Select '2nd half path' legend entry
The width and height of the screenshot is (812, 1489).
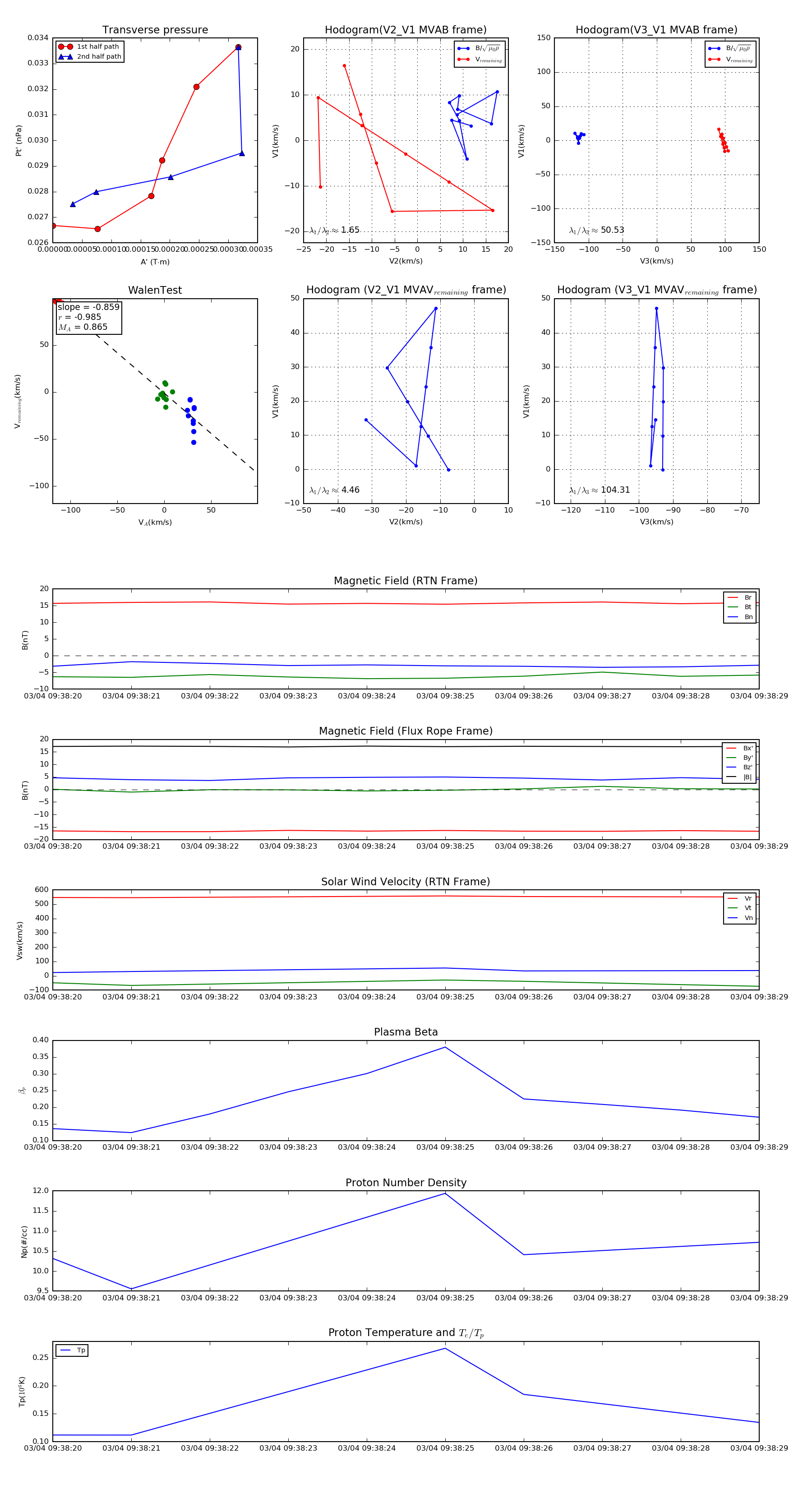[90, 57]
